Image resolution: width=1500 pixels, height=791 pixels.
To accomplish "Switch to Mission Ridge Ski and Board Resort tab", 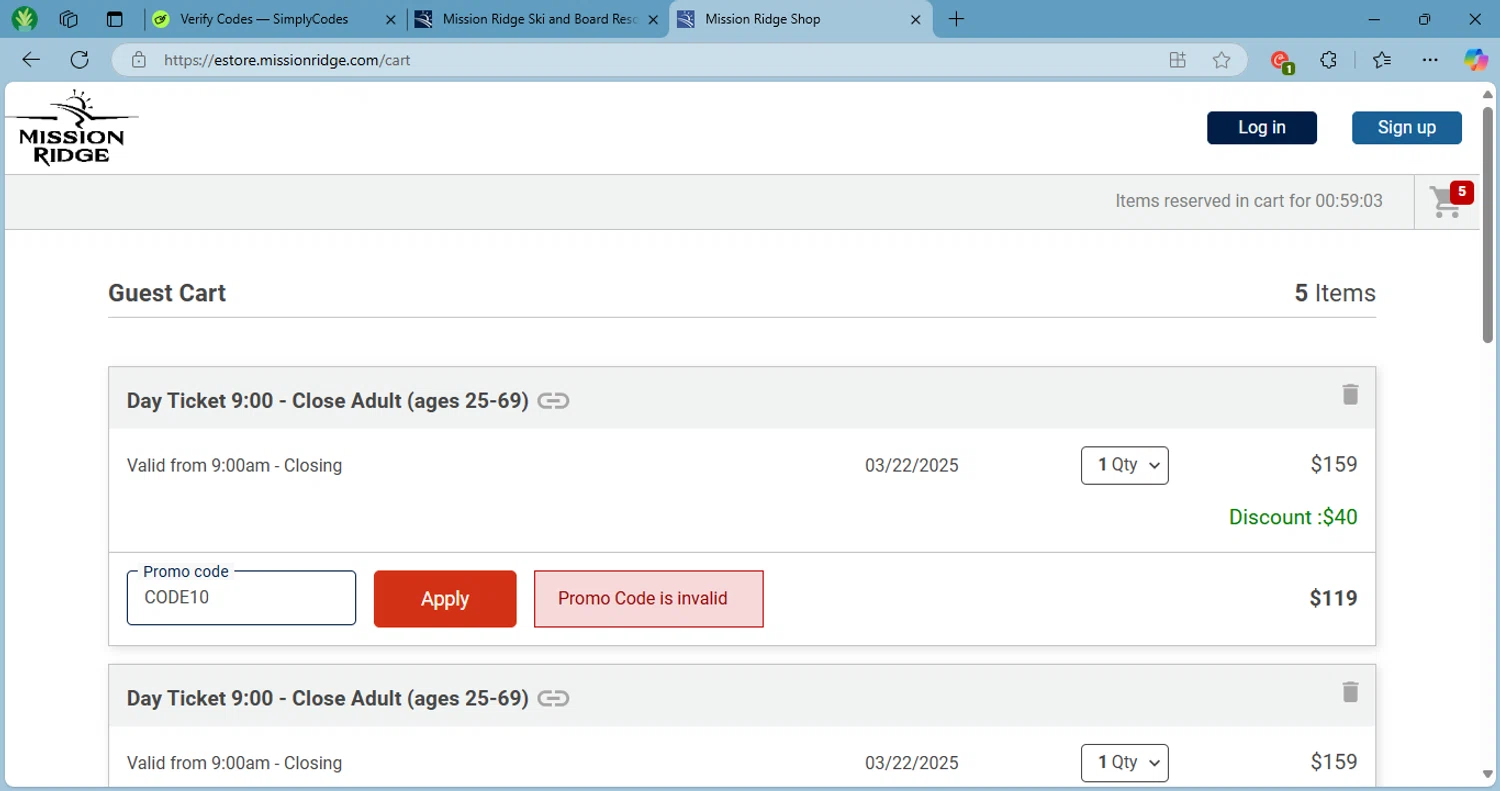I will point(539,19).
